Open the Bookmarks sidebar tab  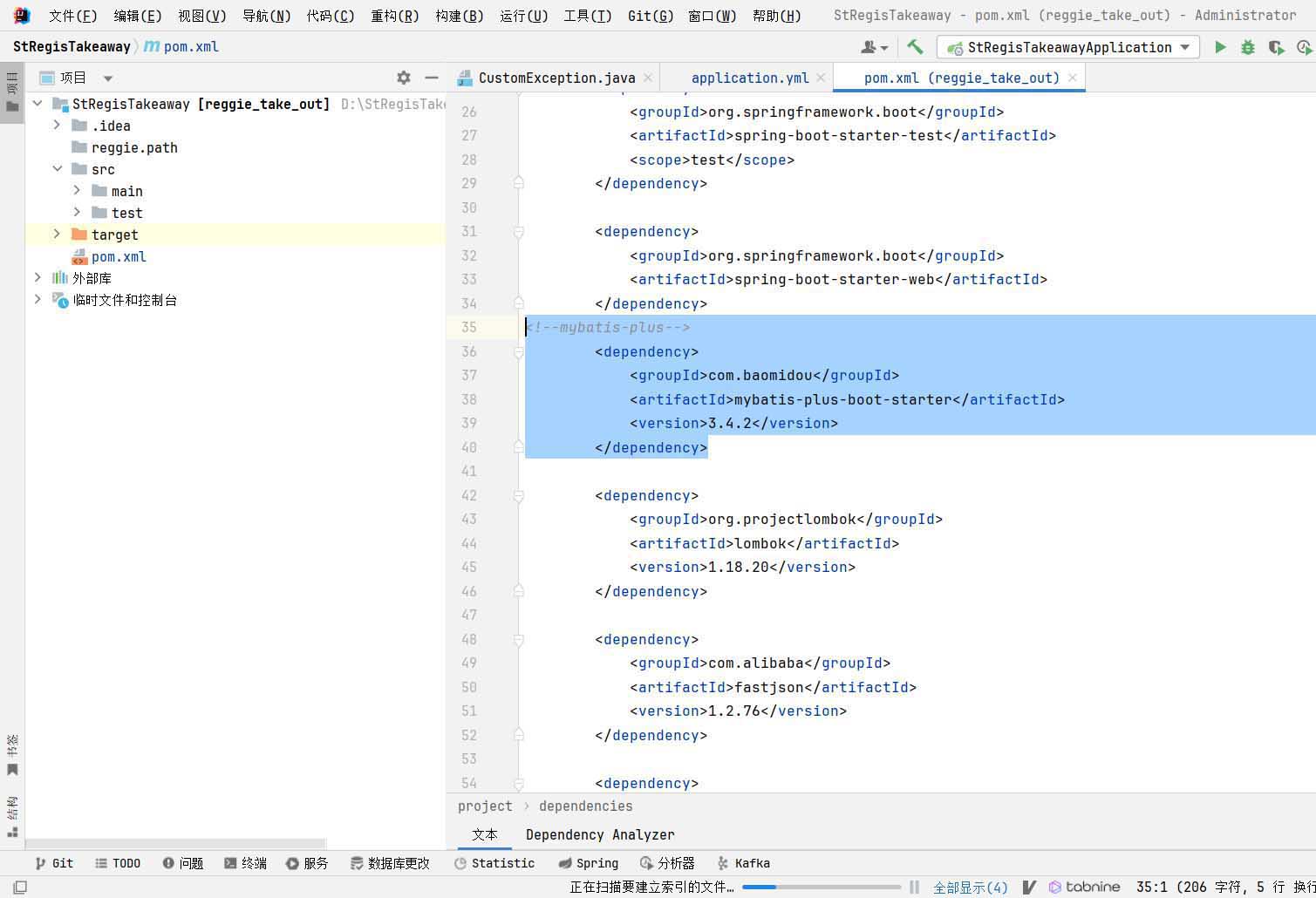point(12,755)
